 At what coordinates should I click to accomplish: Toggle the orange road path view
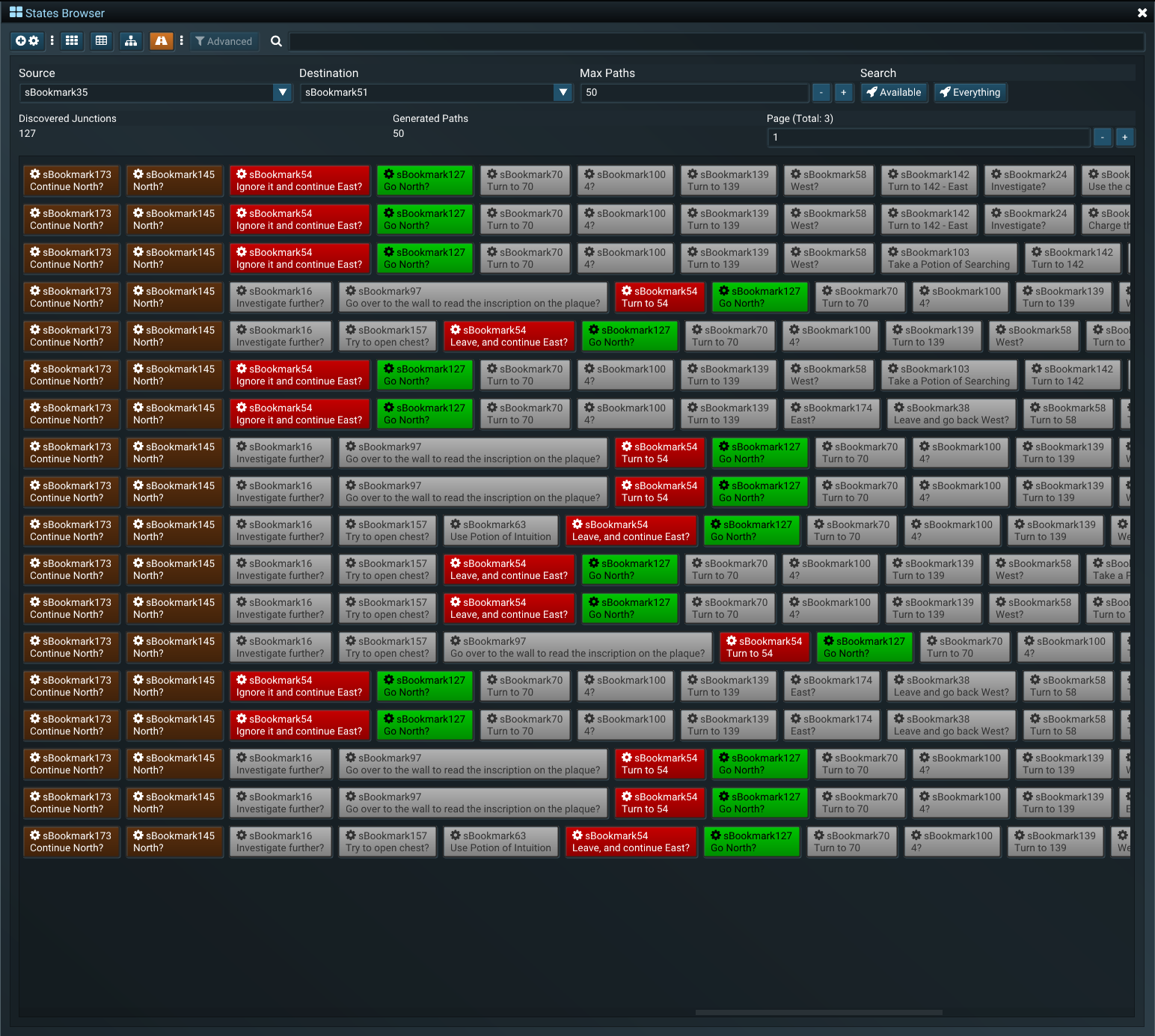(161, 41)
